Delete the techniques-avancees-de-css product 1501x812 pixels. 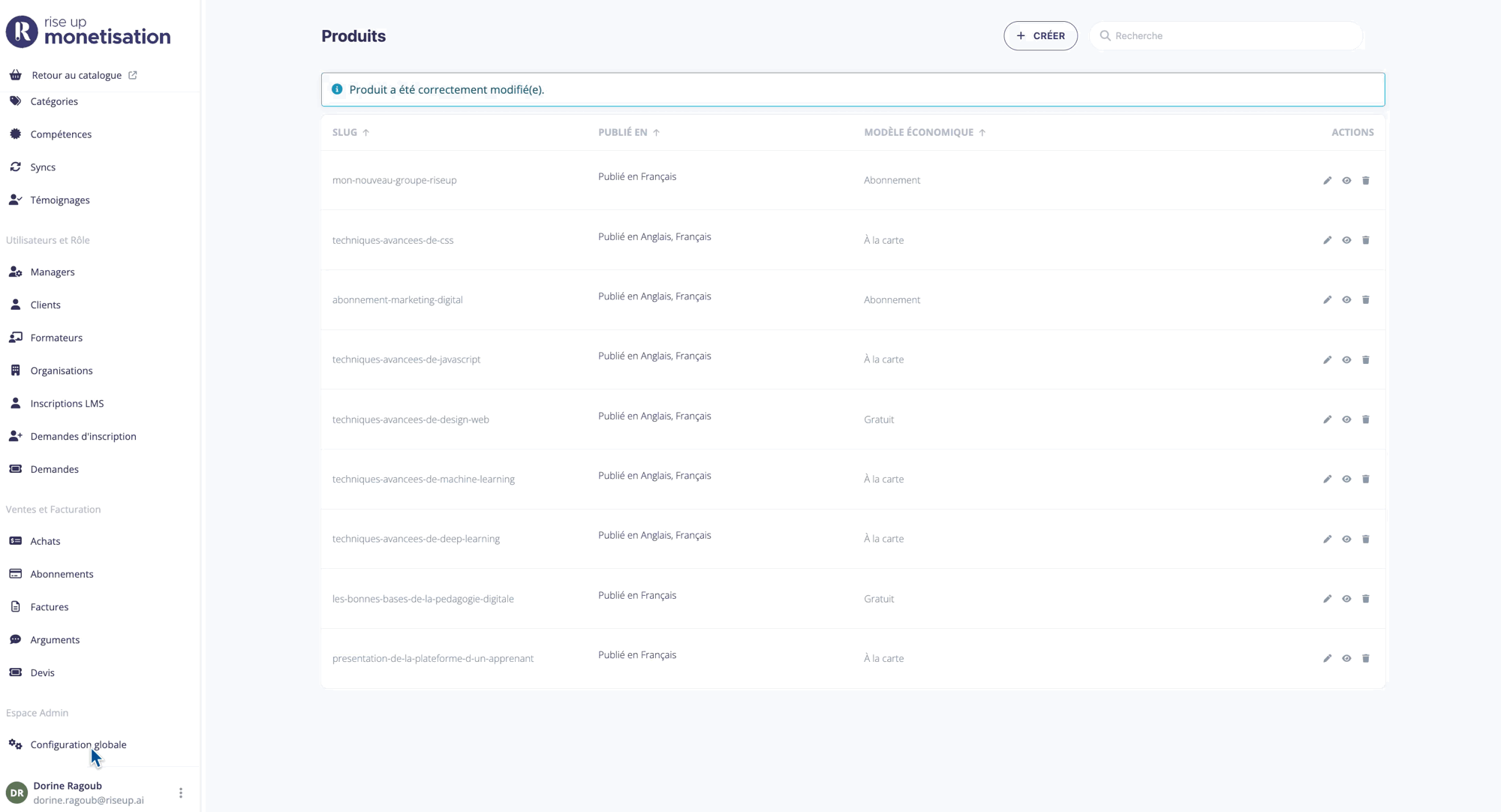1365,240
